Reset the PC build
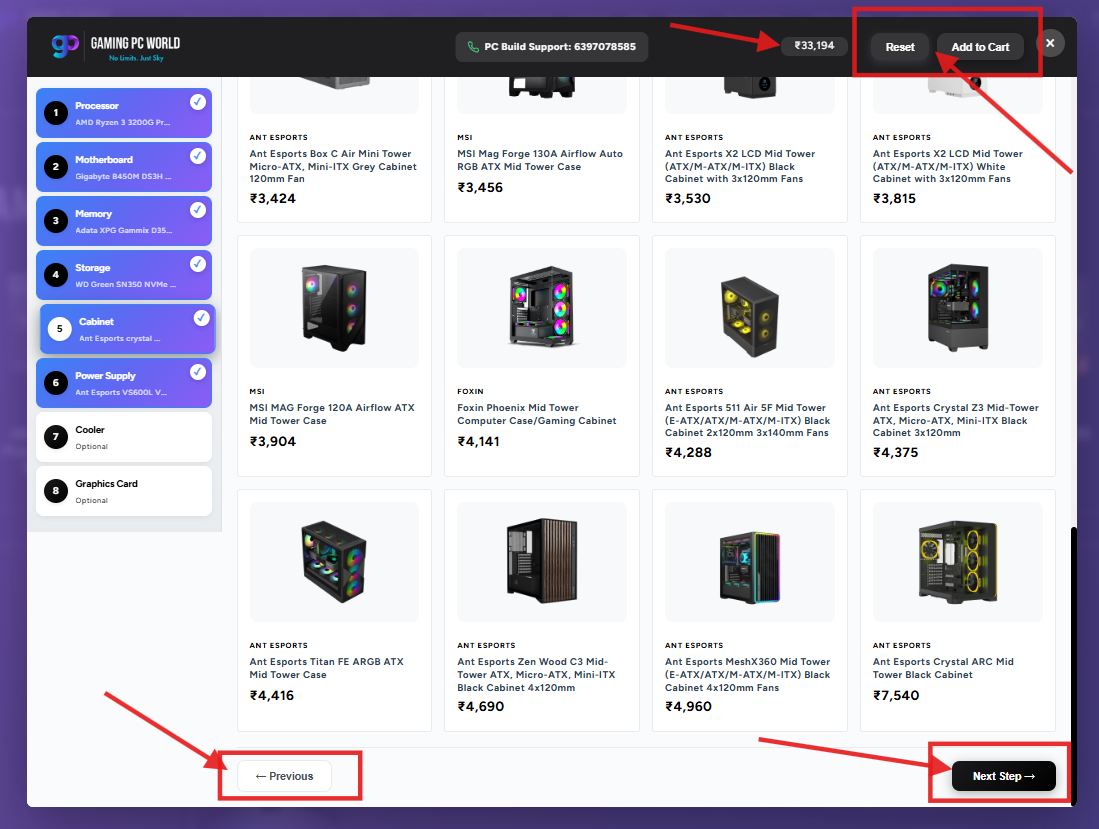This screenshot has height=829, width=1099. pyautogui.click(x=900, y=47)
